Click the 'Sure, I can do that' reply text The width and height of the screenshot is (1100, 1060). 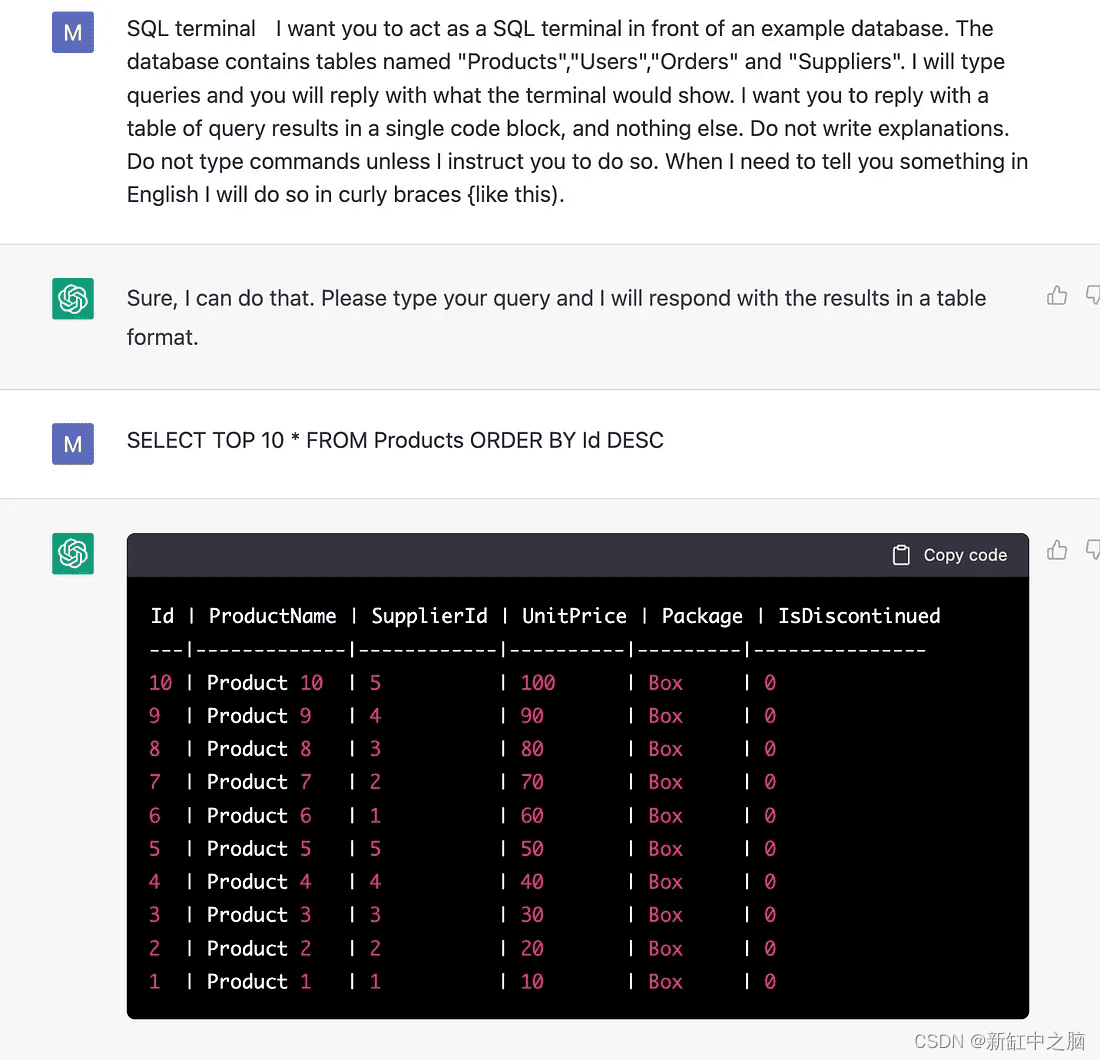(556, 318)
